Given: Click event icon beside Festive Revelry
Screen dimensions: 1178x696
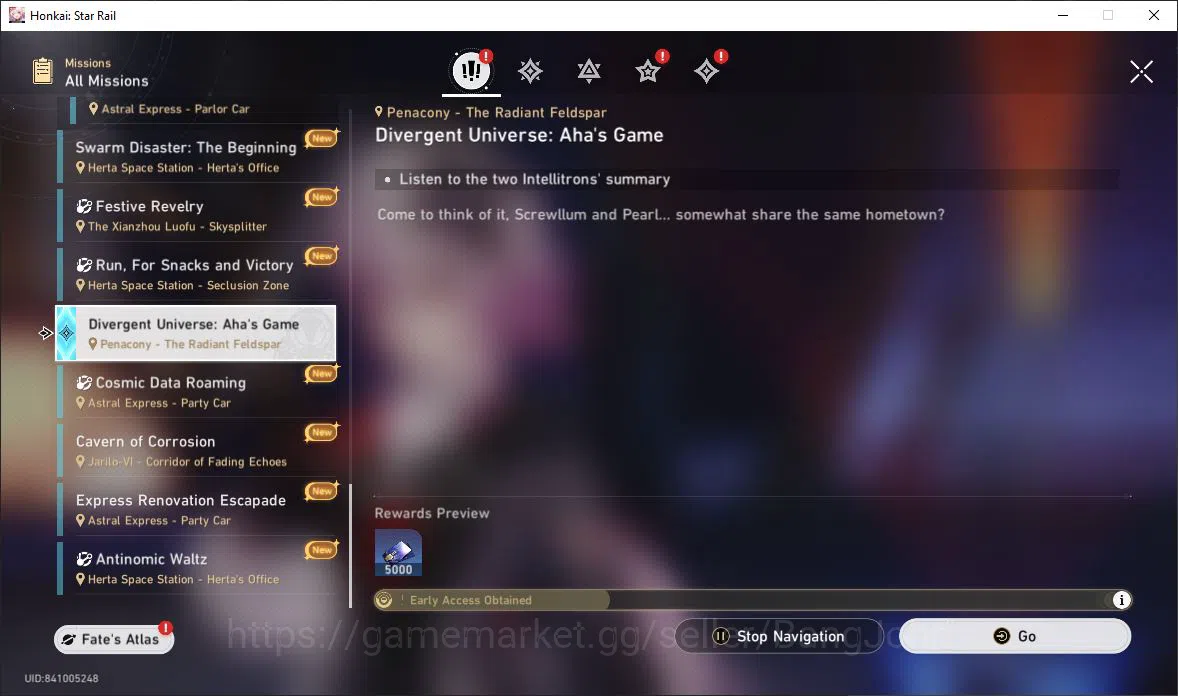Looking at the screenshot, I should click(x=84, y=206).
